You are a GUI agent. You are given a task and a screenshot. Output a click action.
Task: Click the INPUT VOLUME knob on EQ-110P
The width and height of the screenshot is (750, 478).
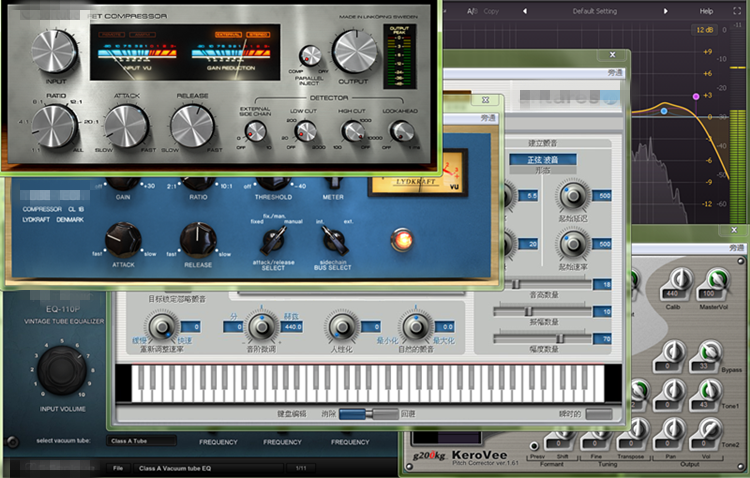click(x=62, y=370)
